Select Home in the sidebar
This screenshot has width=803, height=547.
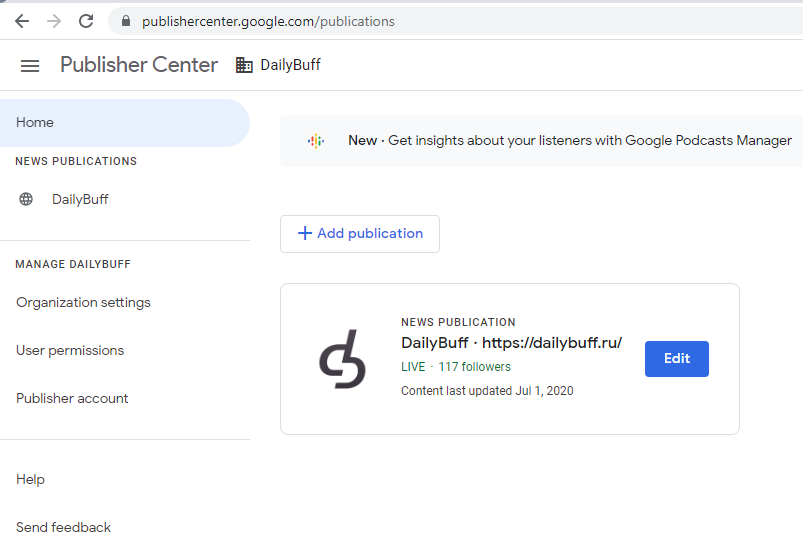35,123
